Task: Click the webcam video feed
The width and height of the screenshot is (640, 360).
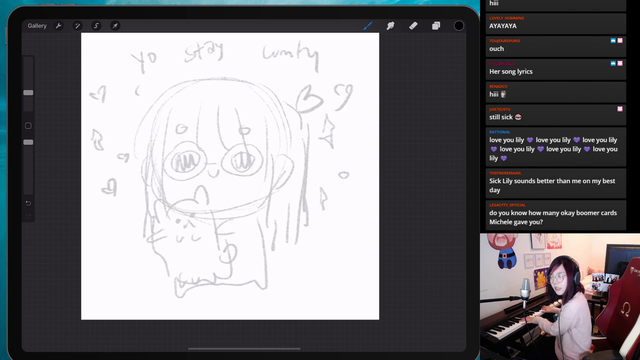Action: point(560,297)
